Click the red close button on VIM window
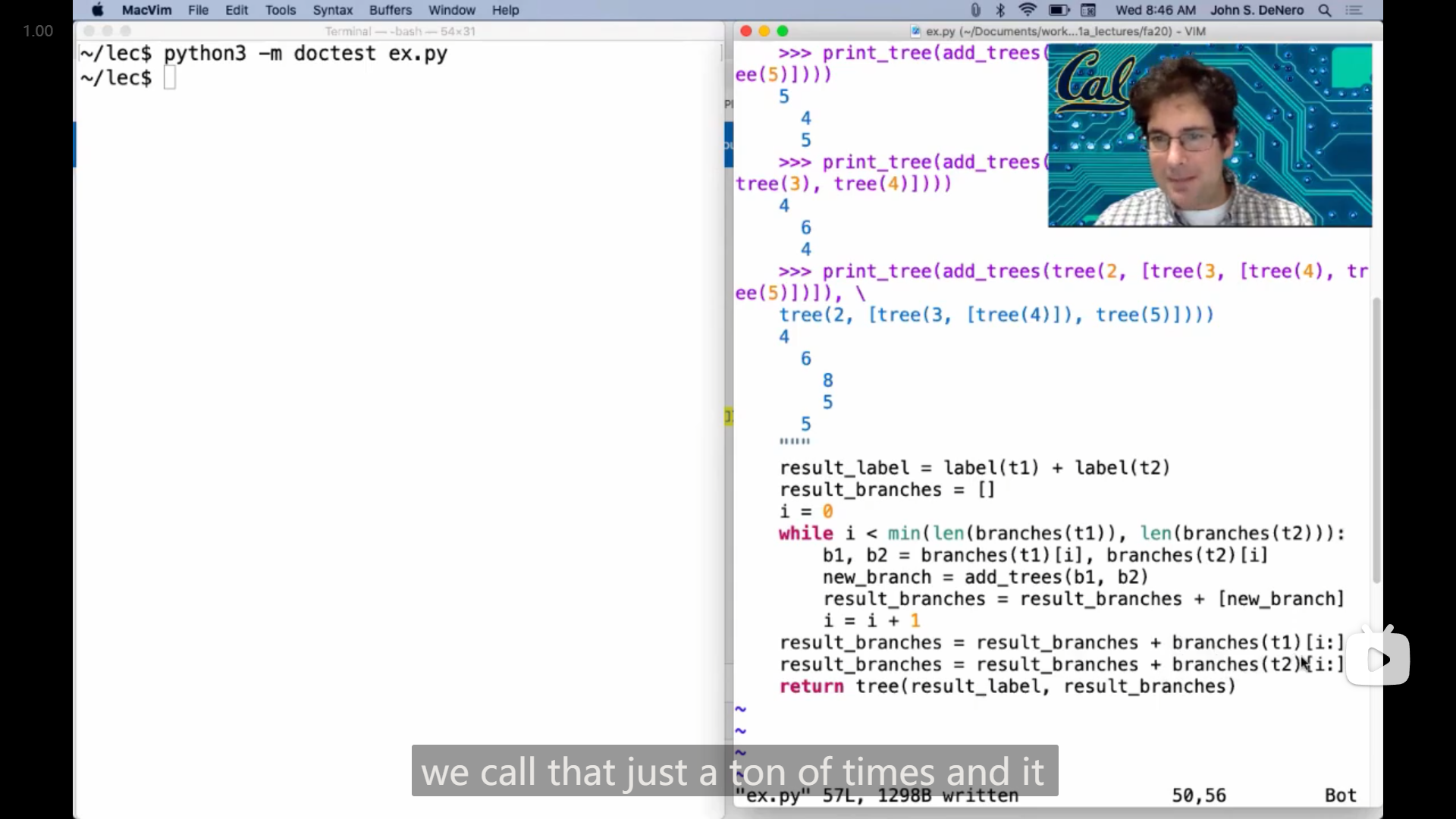This screenshot has height=819, width=1456. (x=746, y=31)
